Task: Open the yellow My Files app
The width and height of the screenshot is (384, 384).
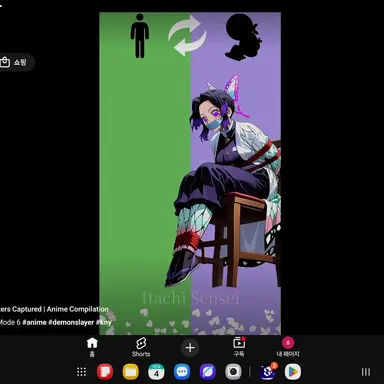Action: pos(130,372)
